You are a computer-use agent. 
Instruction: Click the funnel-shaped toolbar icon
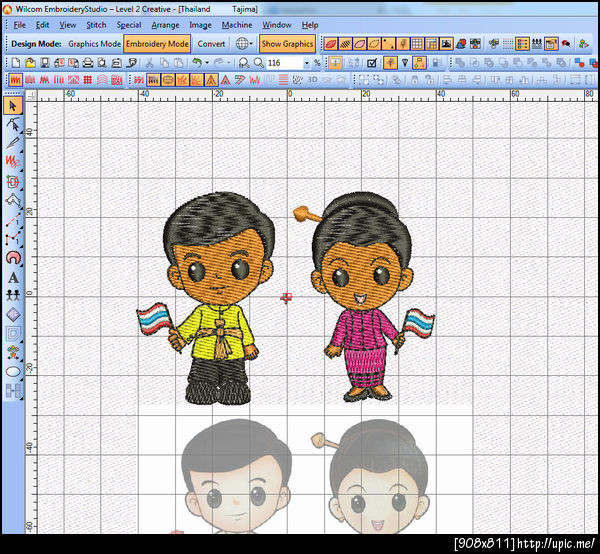pyautogui.click(x=404, y=63)
